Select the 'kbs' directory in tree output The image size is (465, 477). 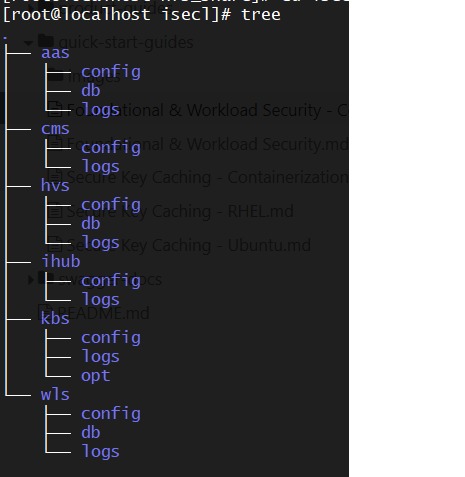55,318
